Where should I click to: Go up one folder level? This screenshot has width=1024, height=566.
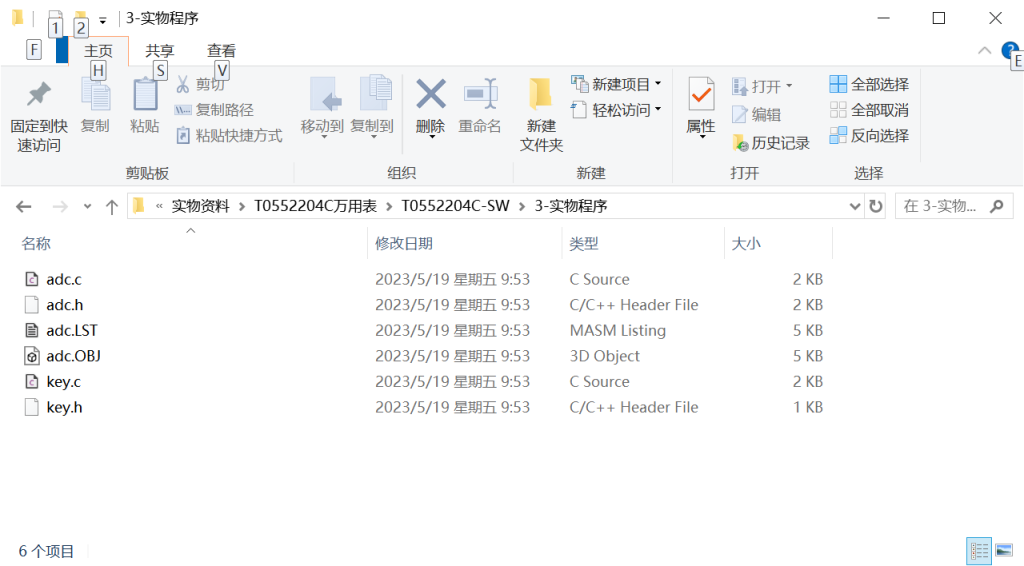pyautogui.click(x=112, y=206)
